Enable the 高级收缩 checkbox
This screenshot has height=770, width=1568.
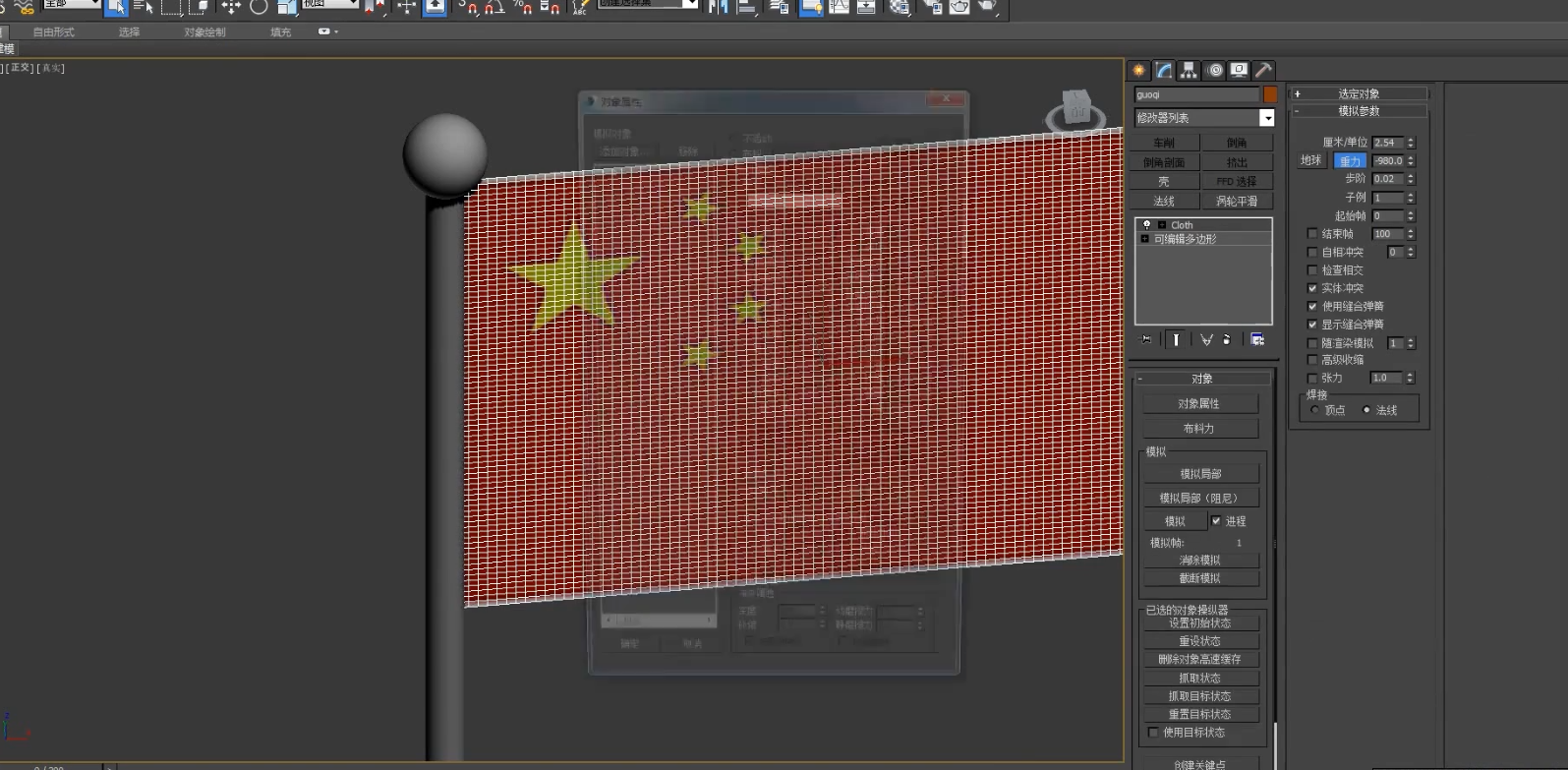[x=1312, y=360]
